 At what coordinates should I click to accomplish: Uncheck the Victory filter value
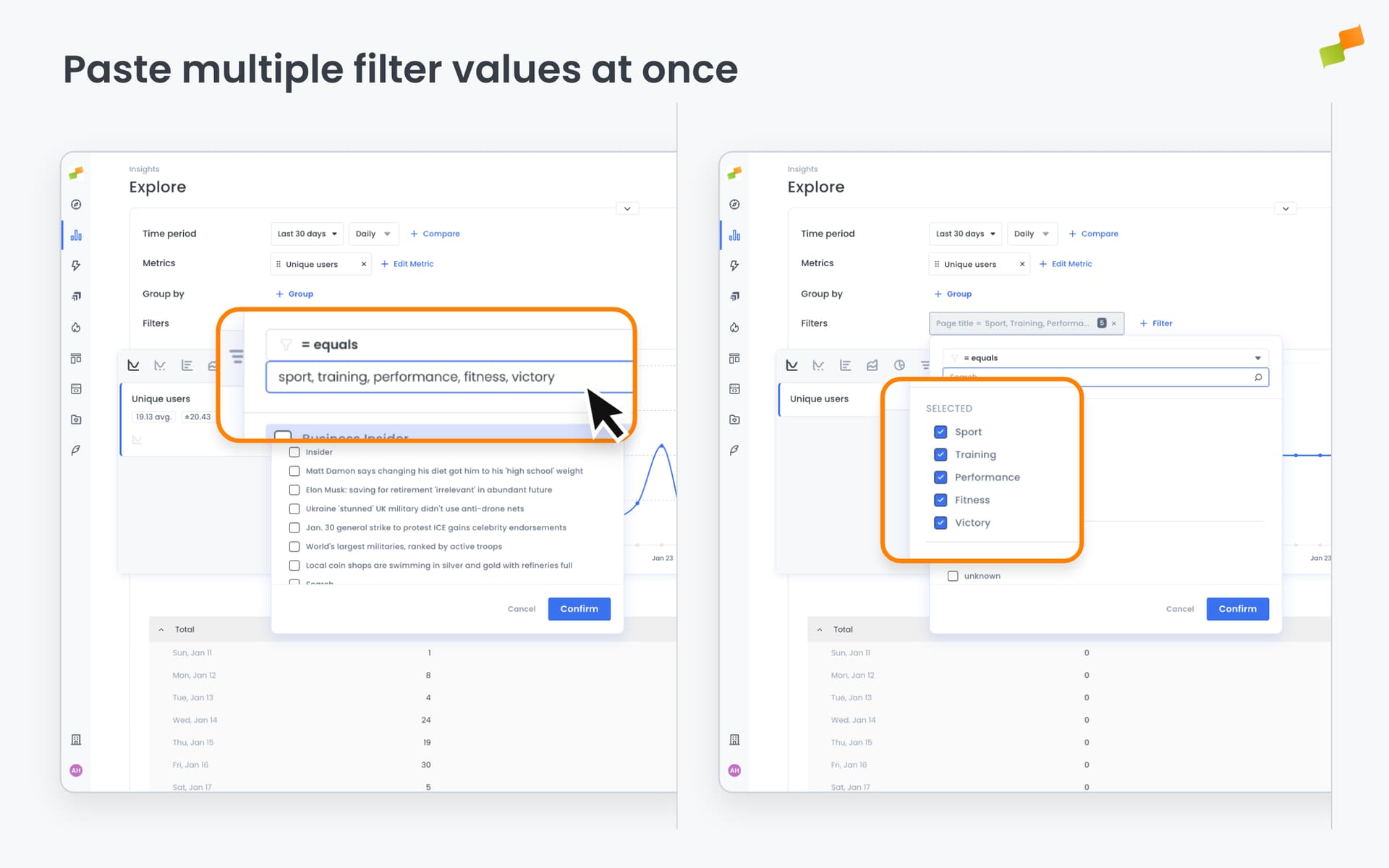tap(940, 522)
